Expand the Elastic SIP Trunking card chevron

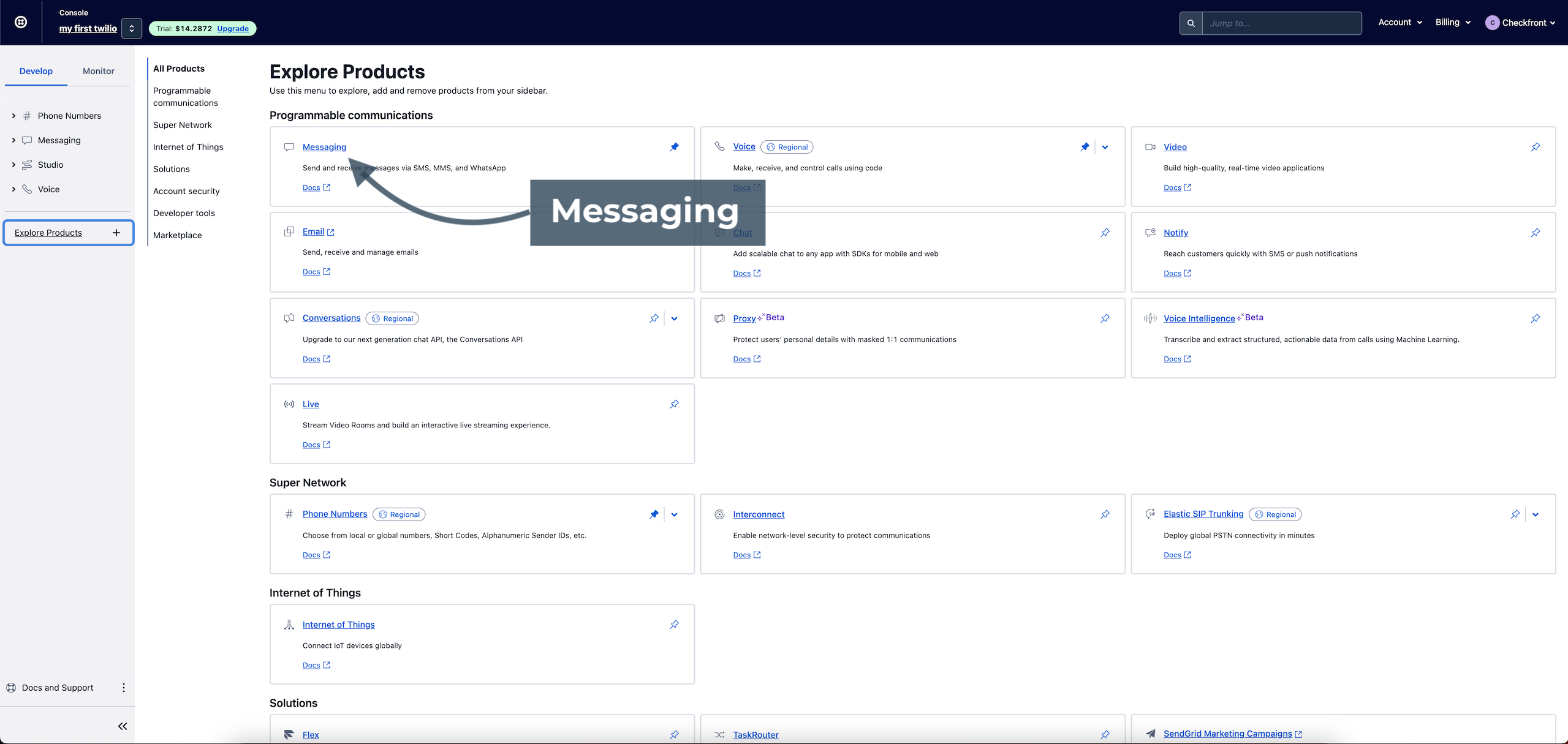tap(1536, 514)
